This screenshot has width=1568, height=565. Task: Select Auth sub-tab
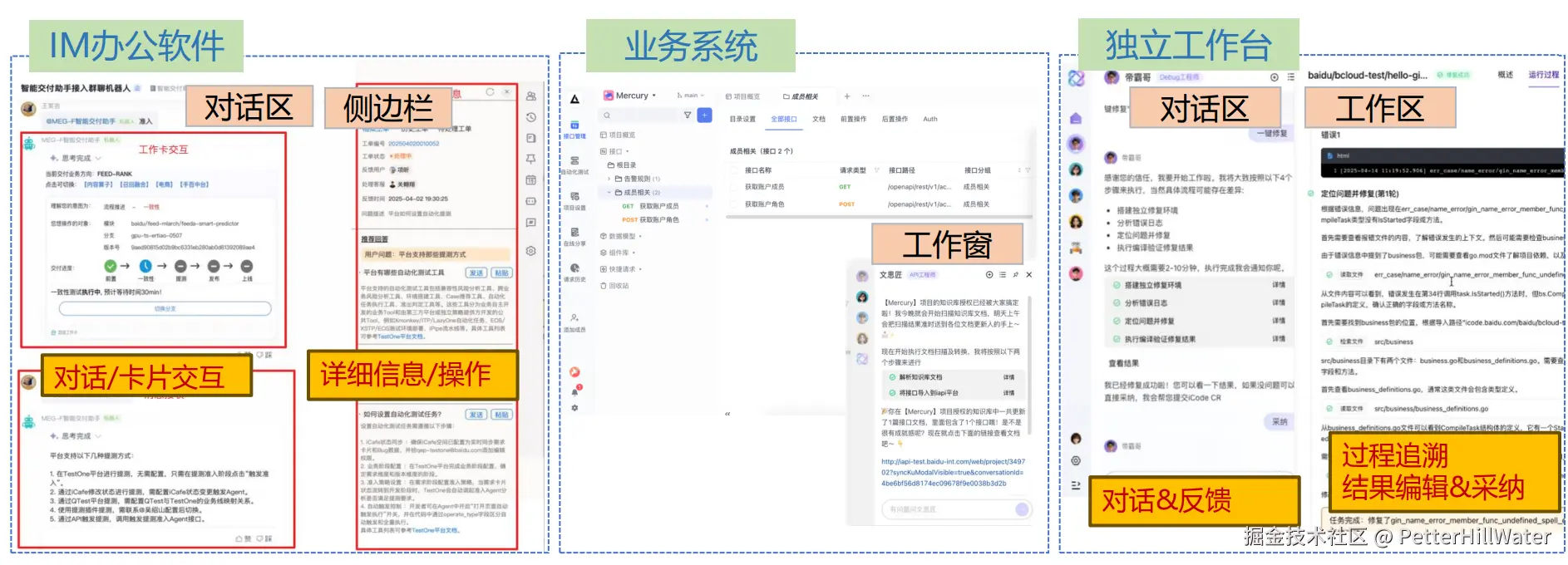click(929, 119)
